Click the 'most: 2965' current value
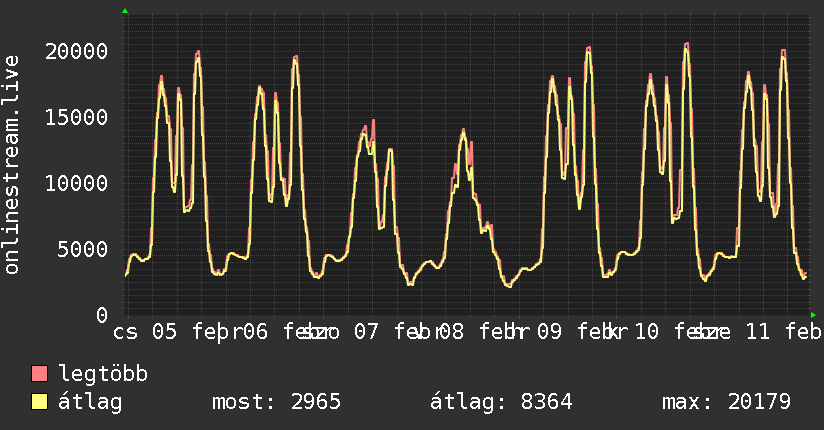The height and width of the screenshot is (430, 824). 276,402
